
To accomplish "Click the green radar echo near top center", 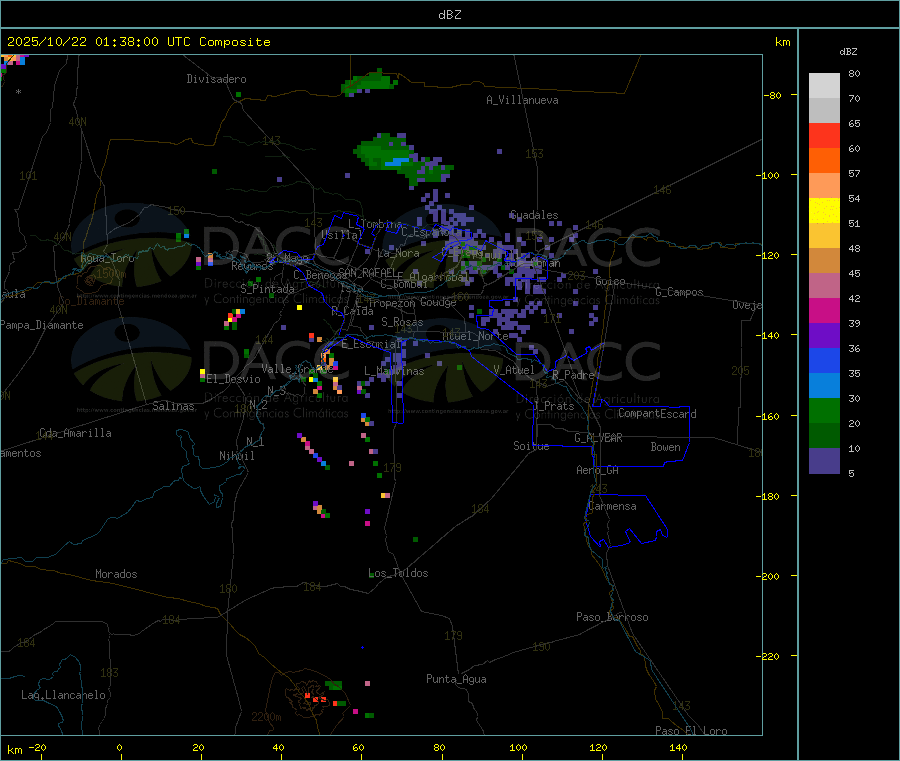I will (369, 82).
